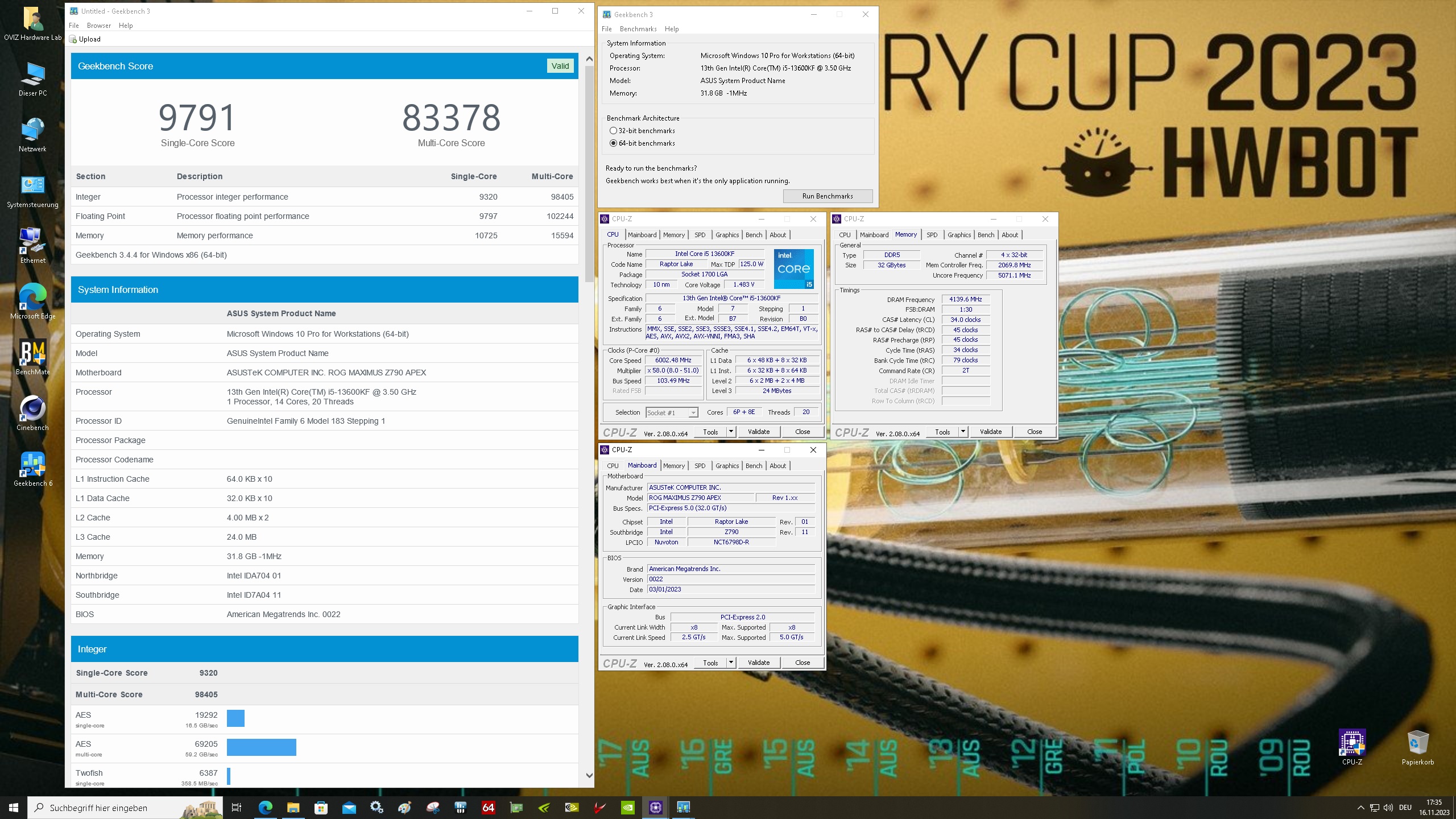Open the gears settings taskbar icon

[377, 808]
